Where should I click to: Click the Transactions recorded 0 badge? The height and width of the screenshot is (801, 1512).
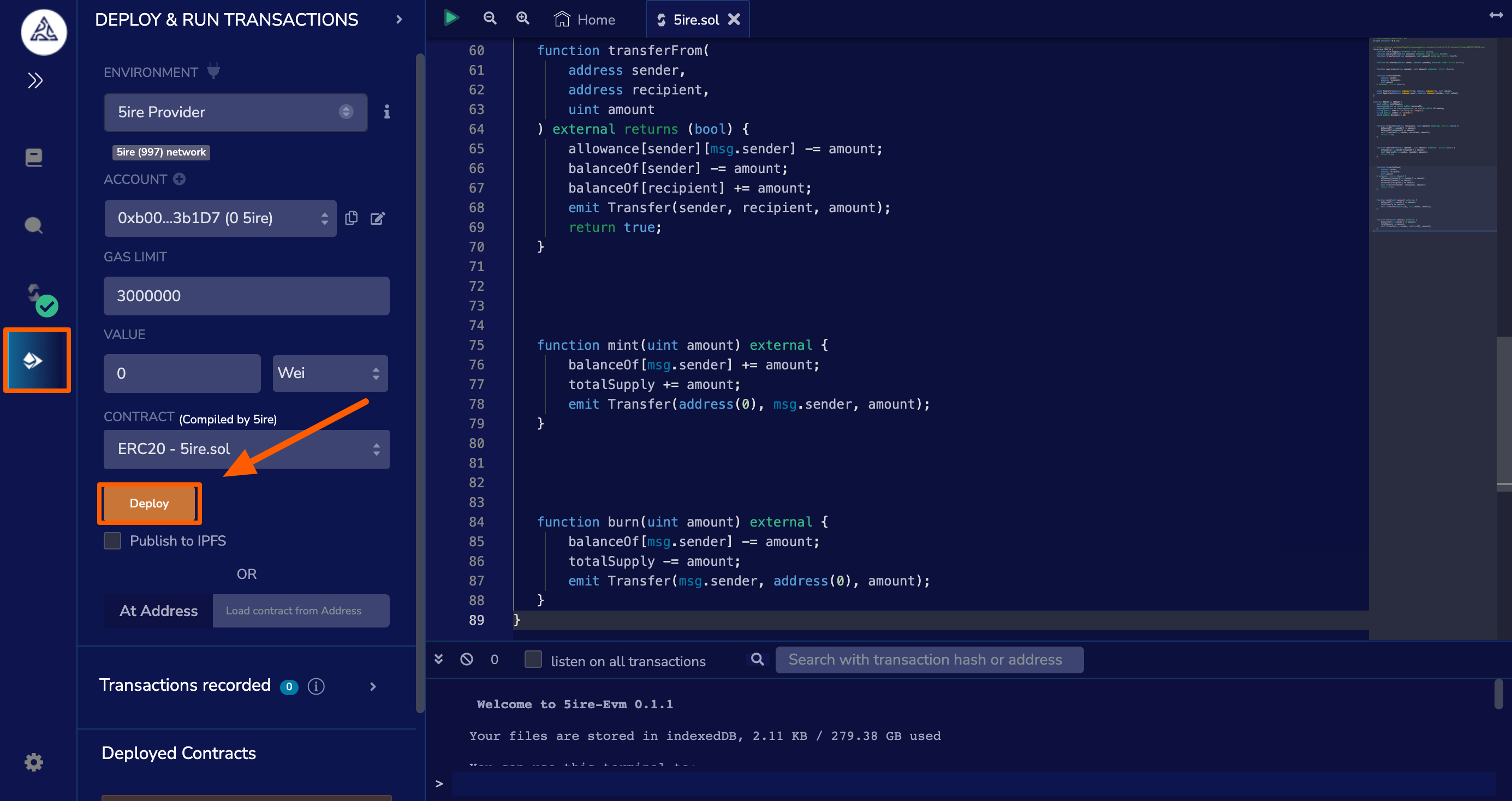coord(289,686)
